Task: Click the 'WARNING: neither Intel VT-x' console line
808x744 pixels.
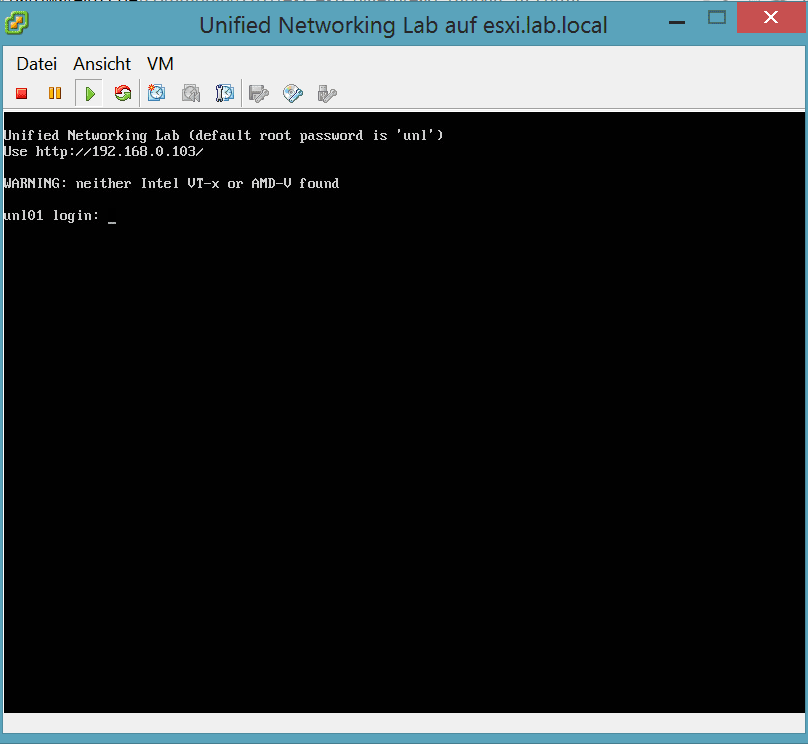Action: point(171,183)
